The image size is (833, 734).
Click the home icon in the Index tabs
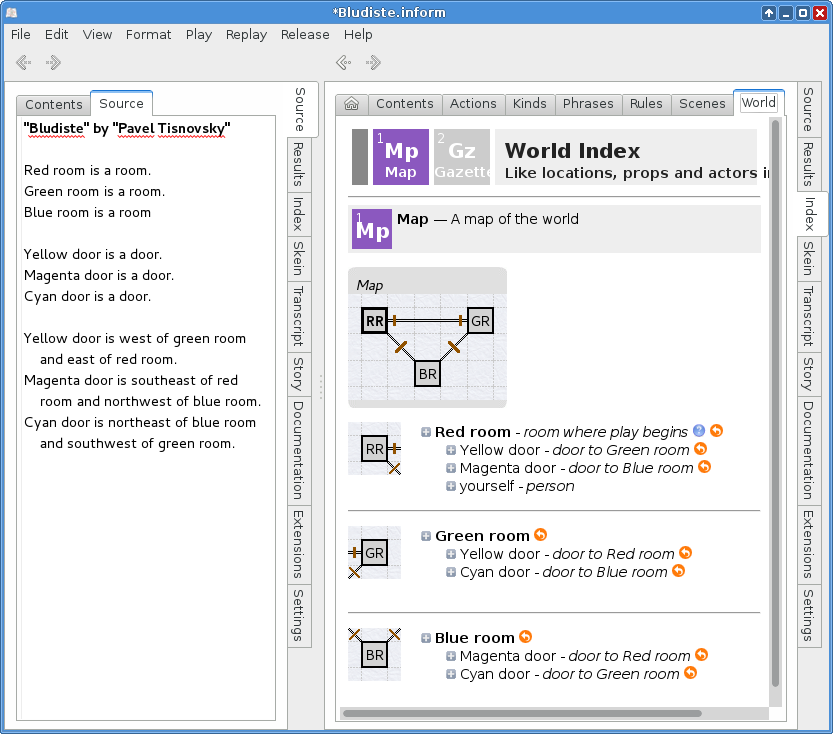pos(351,104)
